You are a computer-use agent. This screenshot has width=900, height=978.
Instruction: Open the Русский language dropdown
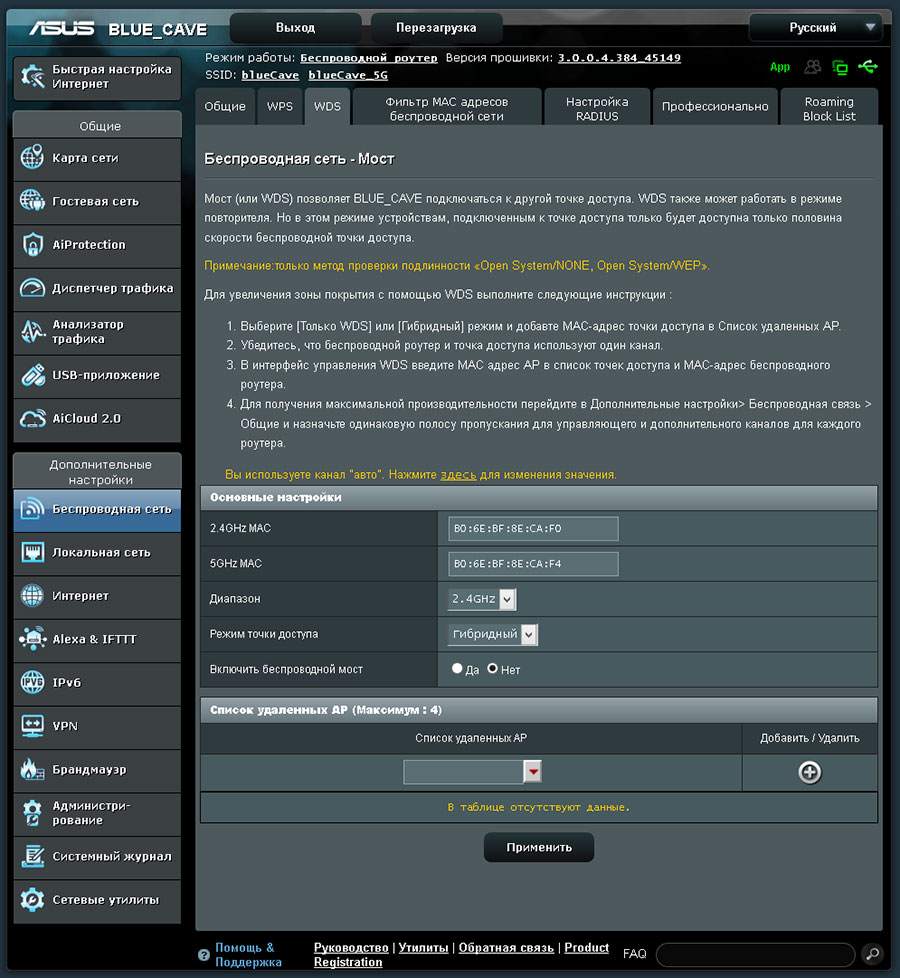816,27
